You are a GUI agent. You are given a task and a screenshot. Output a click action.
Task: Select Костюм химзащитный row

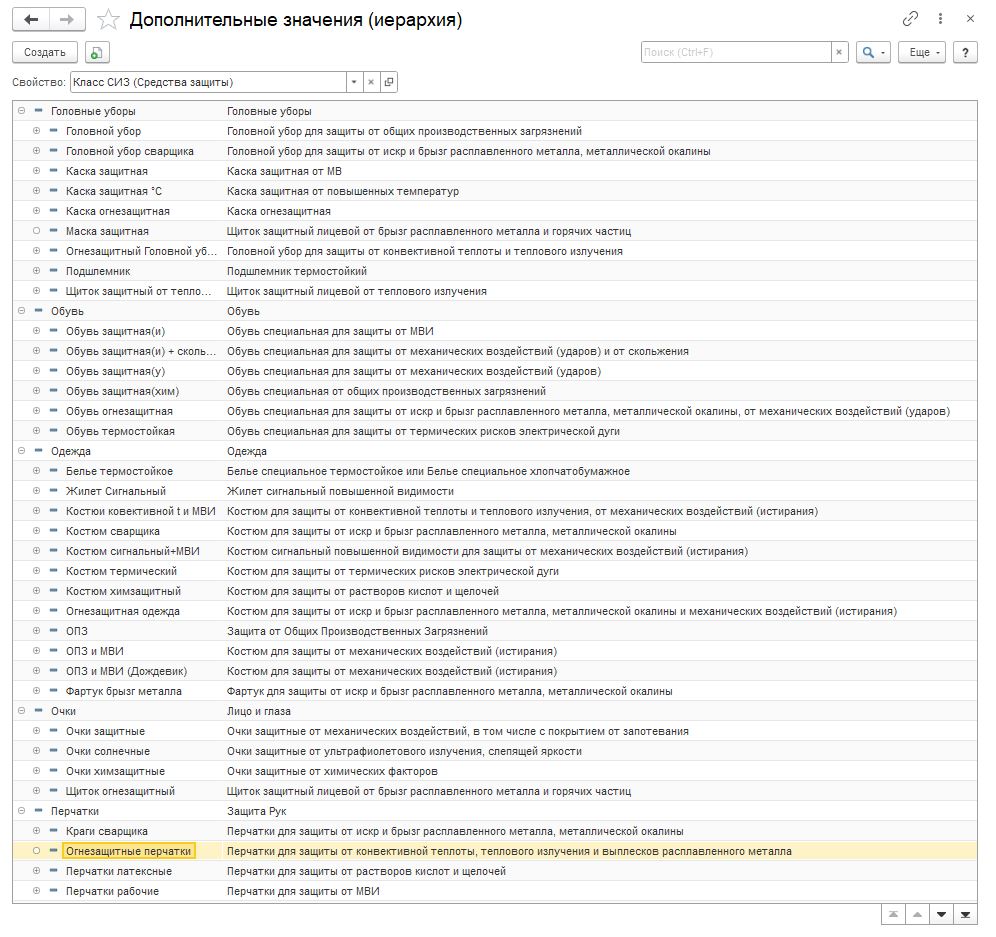click(x=494, y=591)
